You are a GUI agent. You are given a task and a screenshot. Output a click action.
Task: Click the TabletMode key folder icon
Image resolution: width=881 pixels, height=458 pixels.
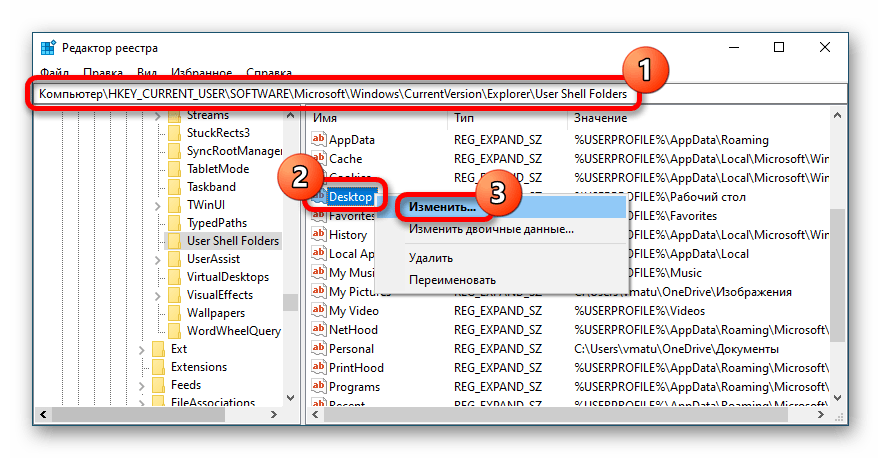click(174, 169)
